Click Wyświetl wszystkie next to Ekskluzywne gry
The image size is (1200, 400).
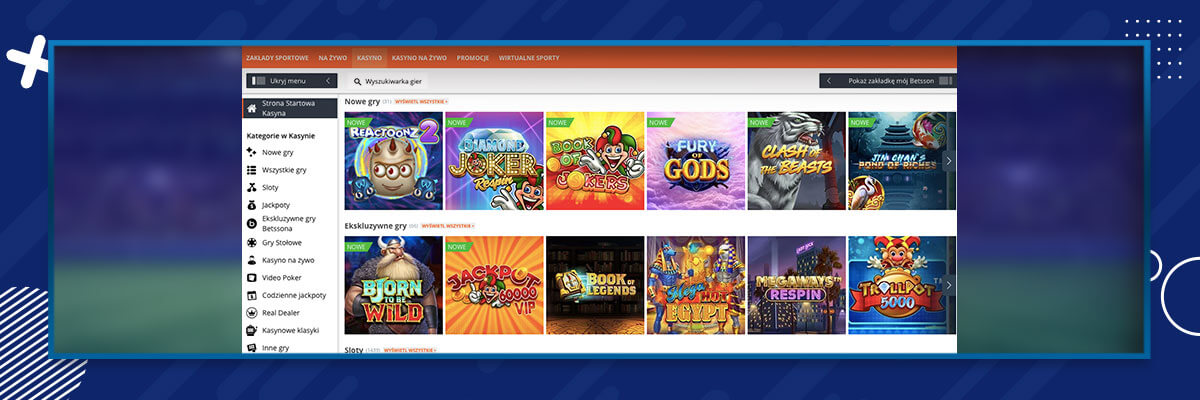coord(448,226)
